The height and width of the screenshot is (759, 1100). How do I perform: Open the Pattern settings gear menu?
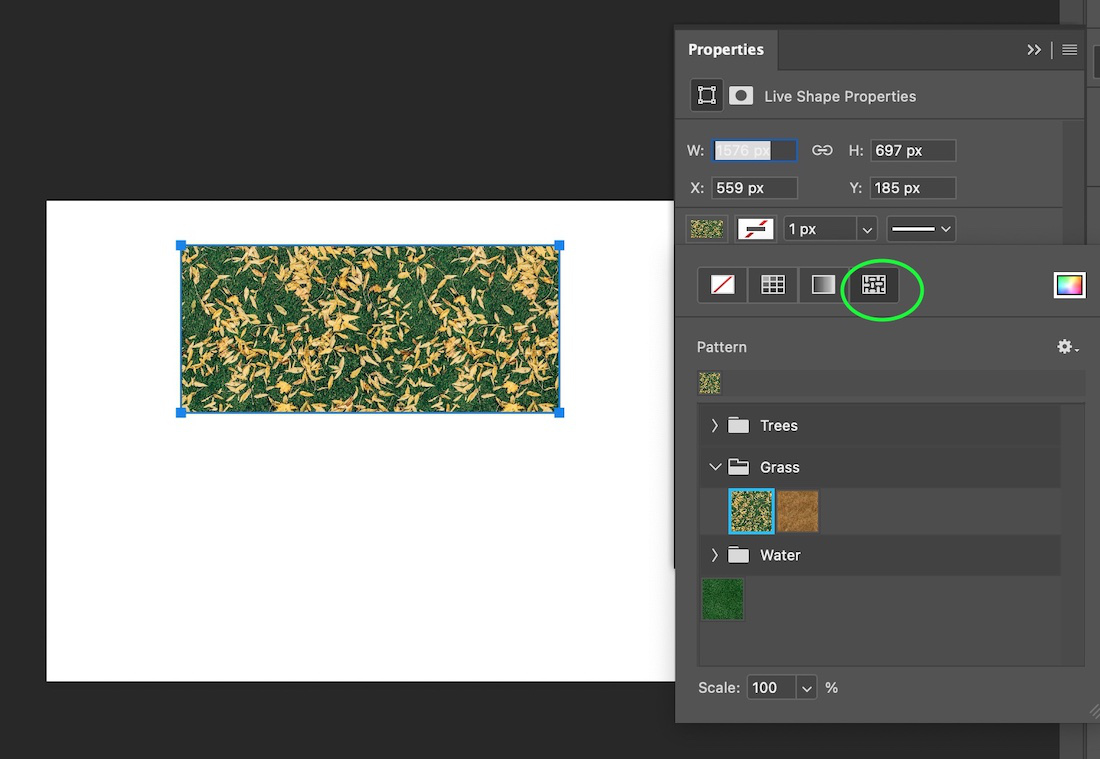[1067, 347]
